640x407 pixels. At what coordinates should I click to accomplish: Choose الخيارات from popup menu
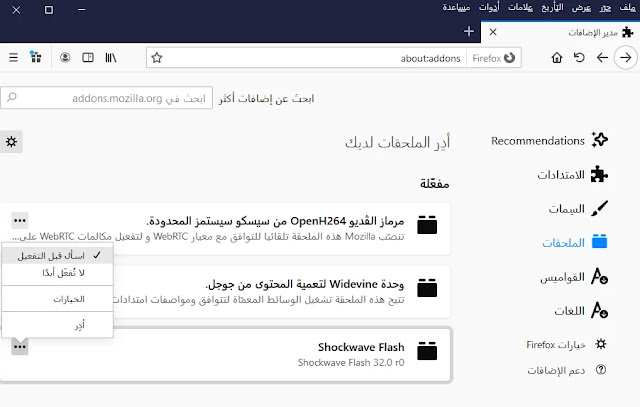(58, 299)
